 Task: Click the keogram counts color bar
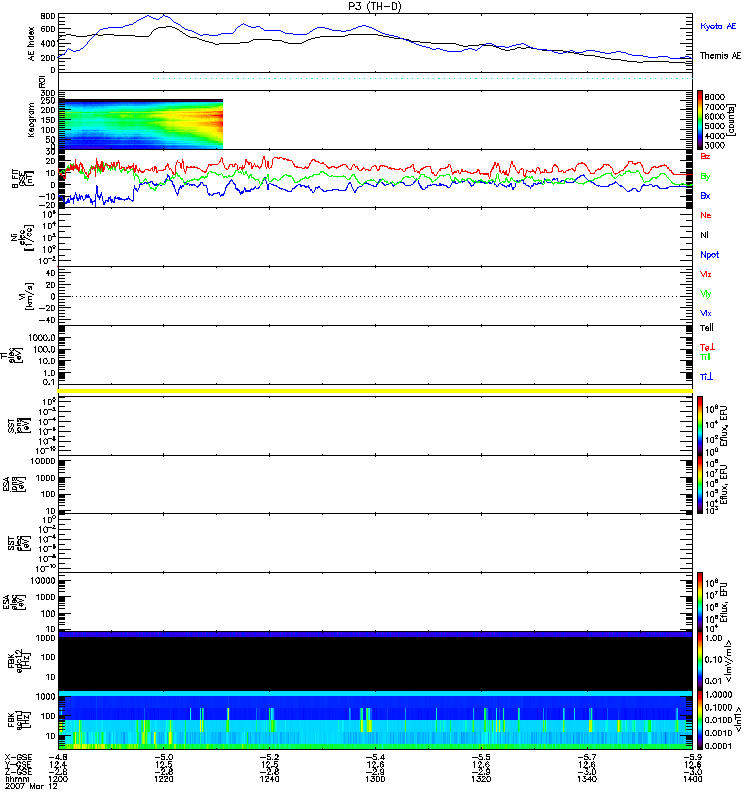tap(701, 120)
